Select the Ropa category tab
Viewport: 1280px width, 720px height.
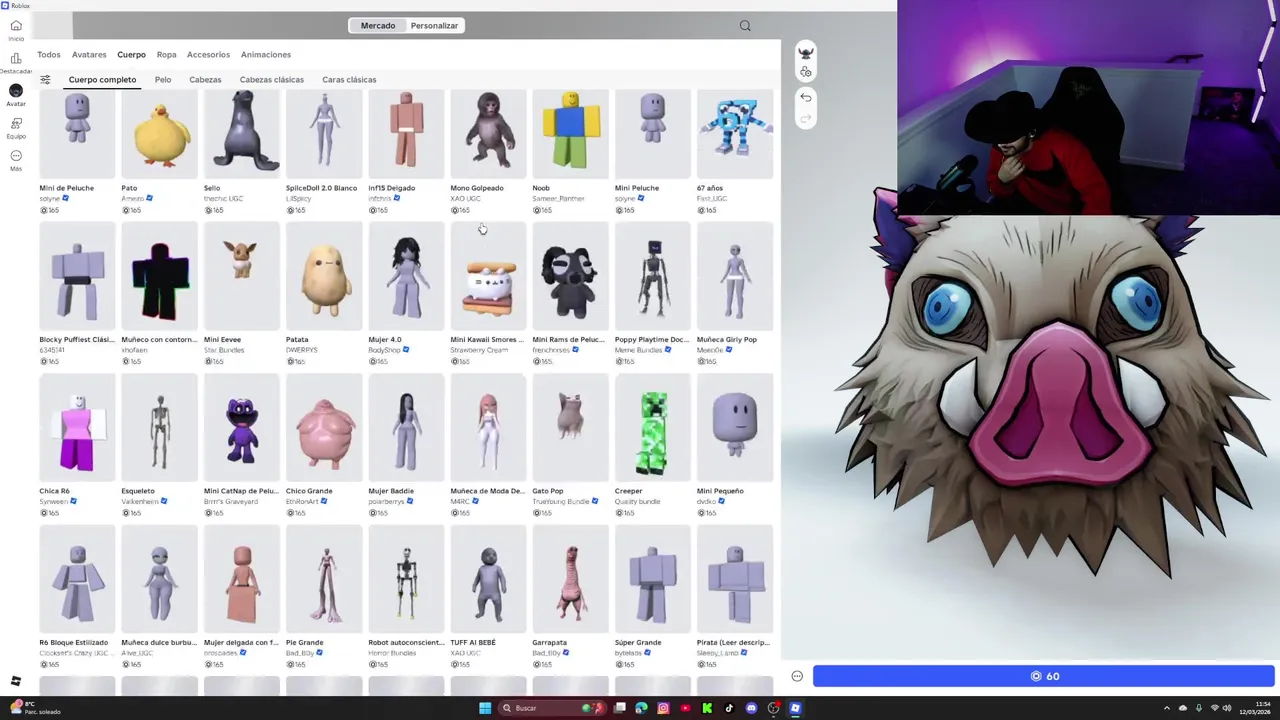(x=166, y=55)
